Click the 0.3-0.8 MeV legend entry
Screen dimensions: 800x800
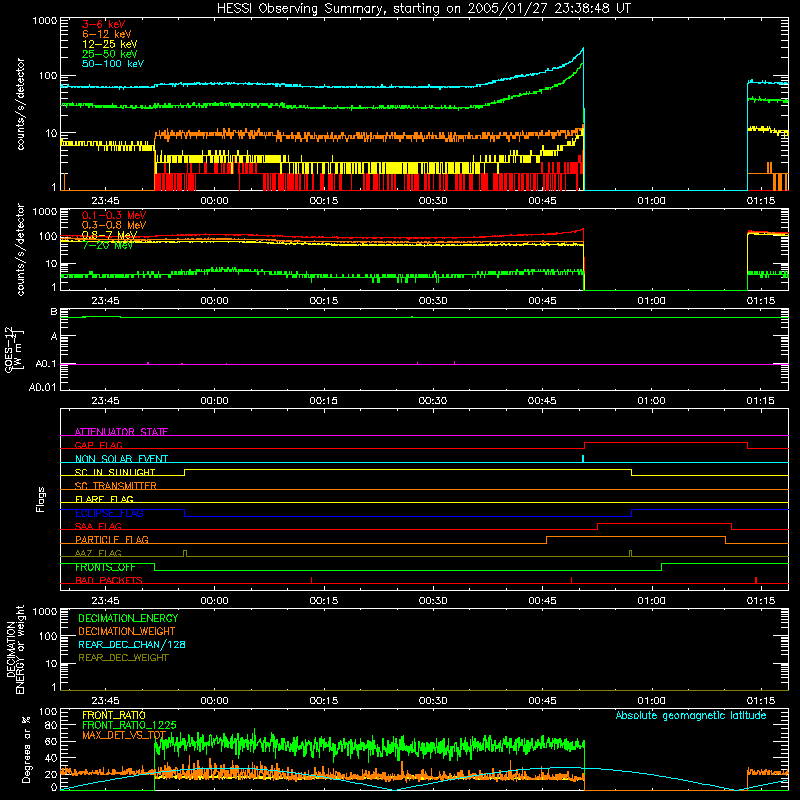tap(114, 225)
